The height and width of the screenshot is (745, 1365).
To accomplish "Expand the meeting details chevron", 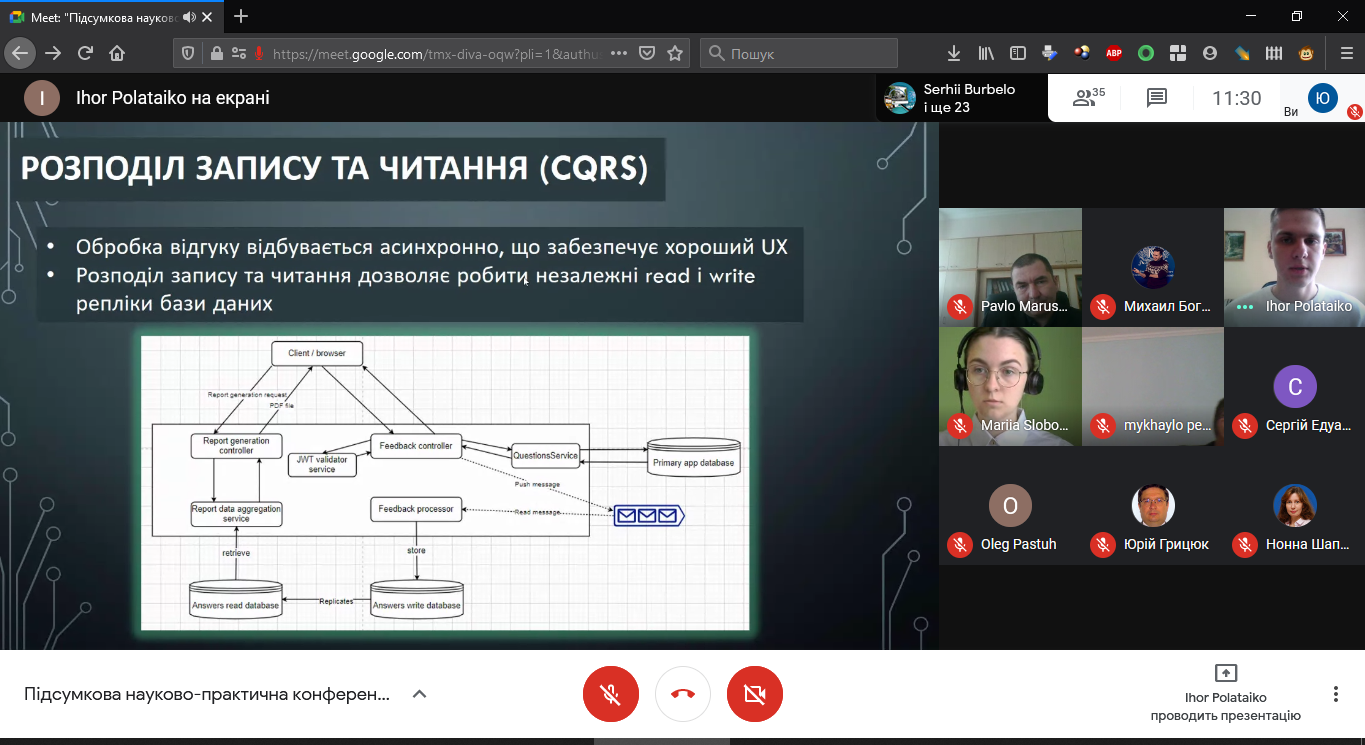I will click(x=420, y=694).
